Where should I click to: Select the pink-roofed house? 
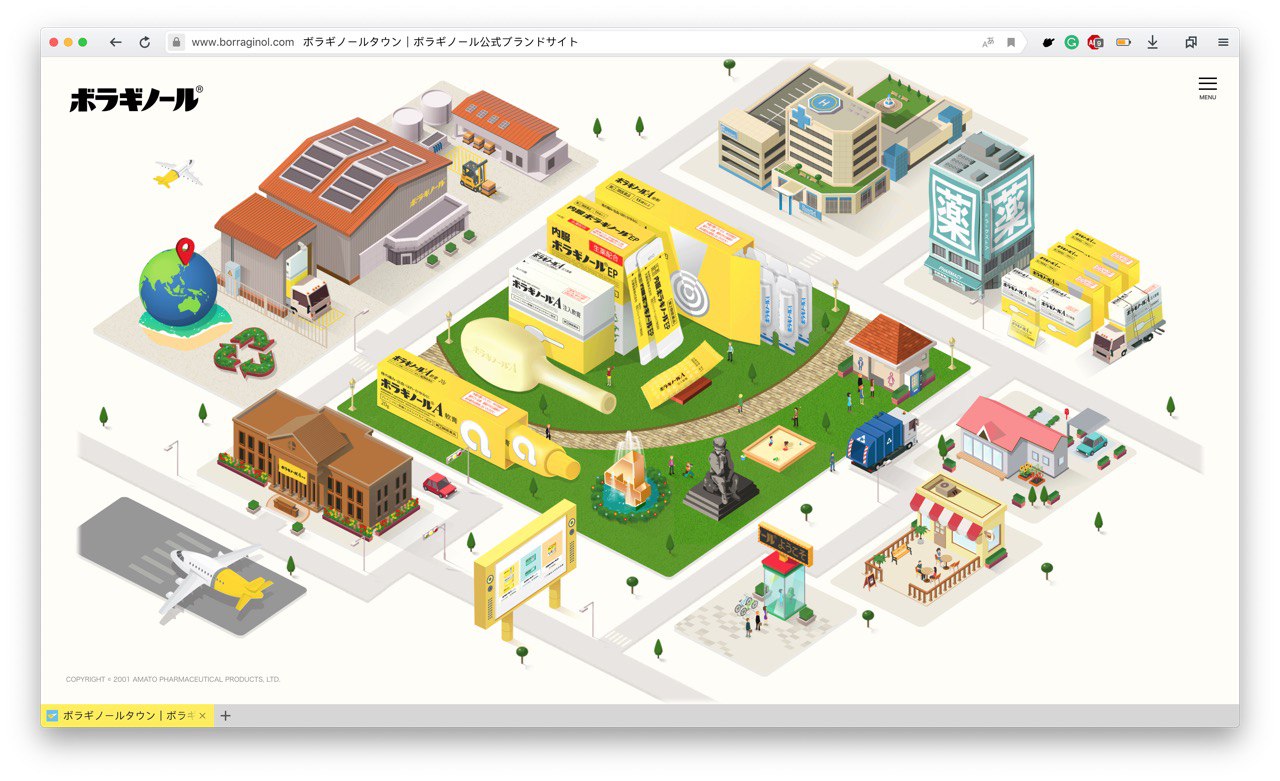click(x=1010, y=438)
